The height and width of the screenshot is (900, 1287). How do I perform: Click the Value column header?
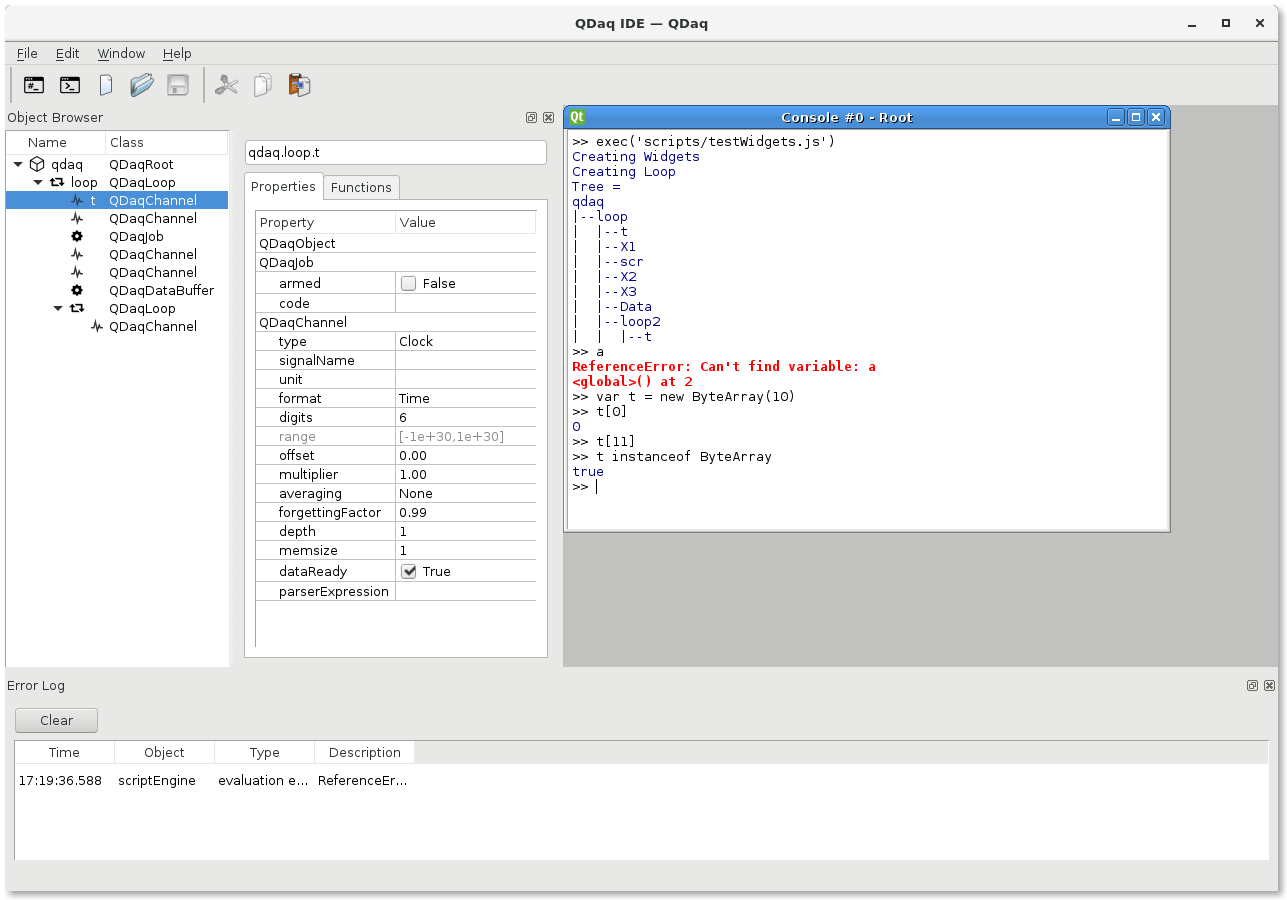pos(466,222)
